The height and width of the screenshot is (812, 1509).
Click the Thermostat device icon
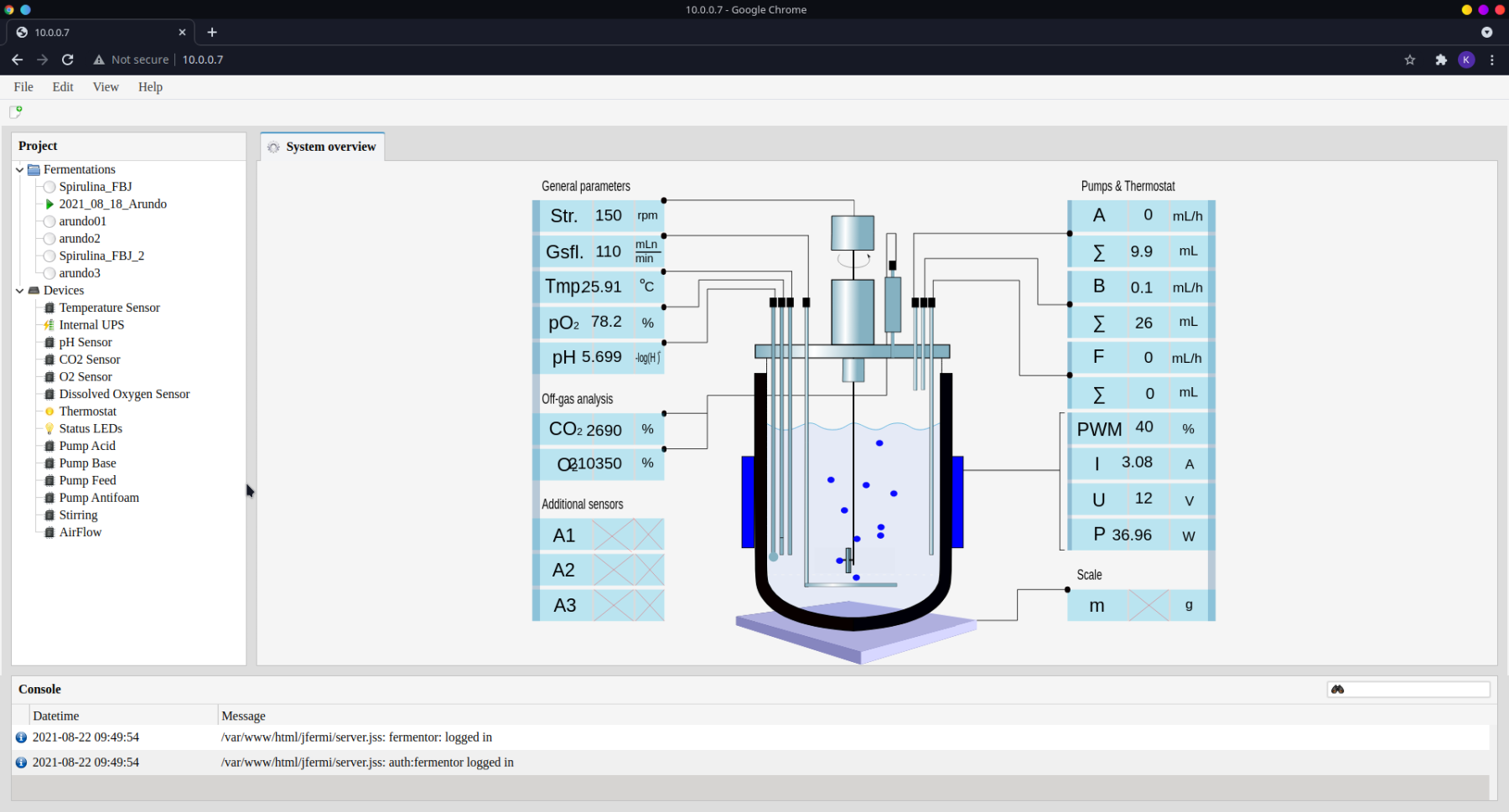[x=49, y=411]
